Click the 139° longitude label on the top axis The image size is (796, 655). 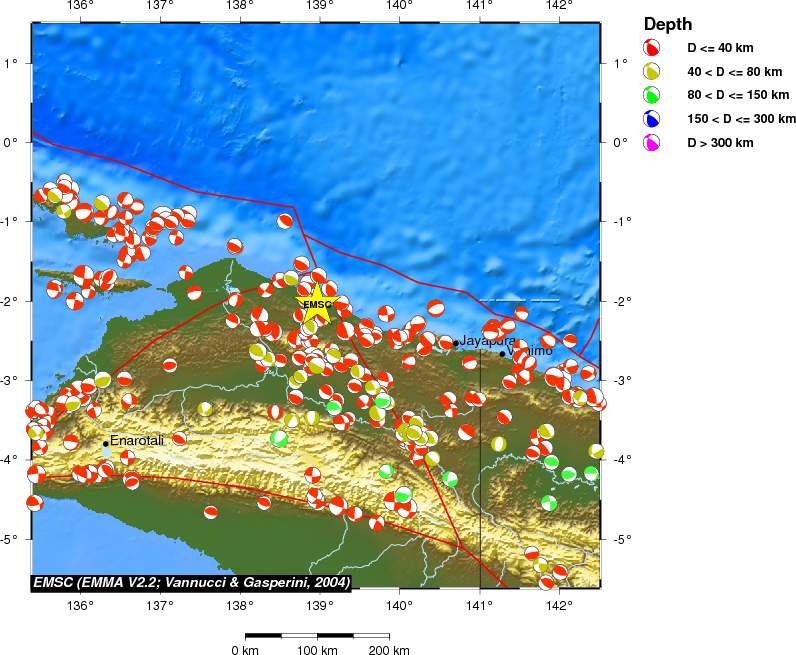pos(320,6)
